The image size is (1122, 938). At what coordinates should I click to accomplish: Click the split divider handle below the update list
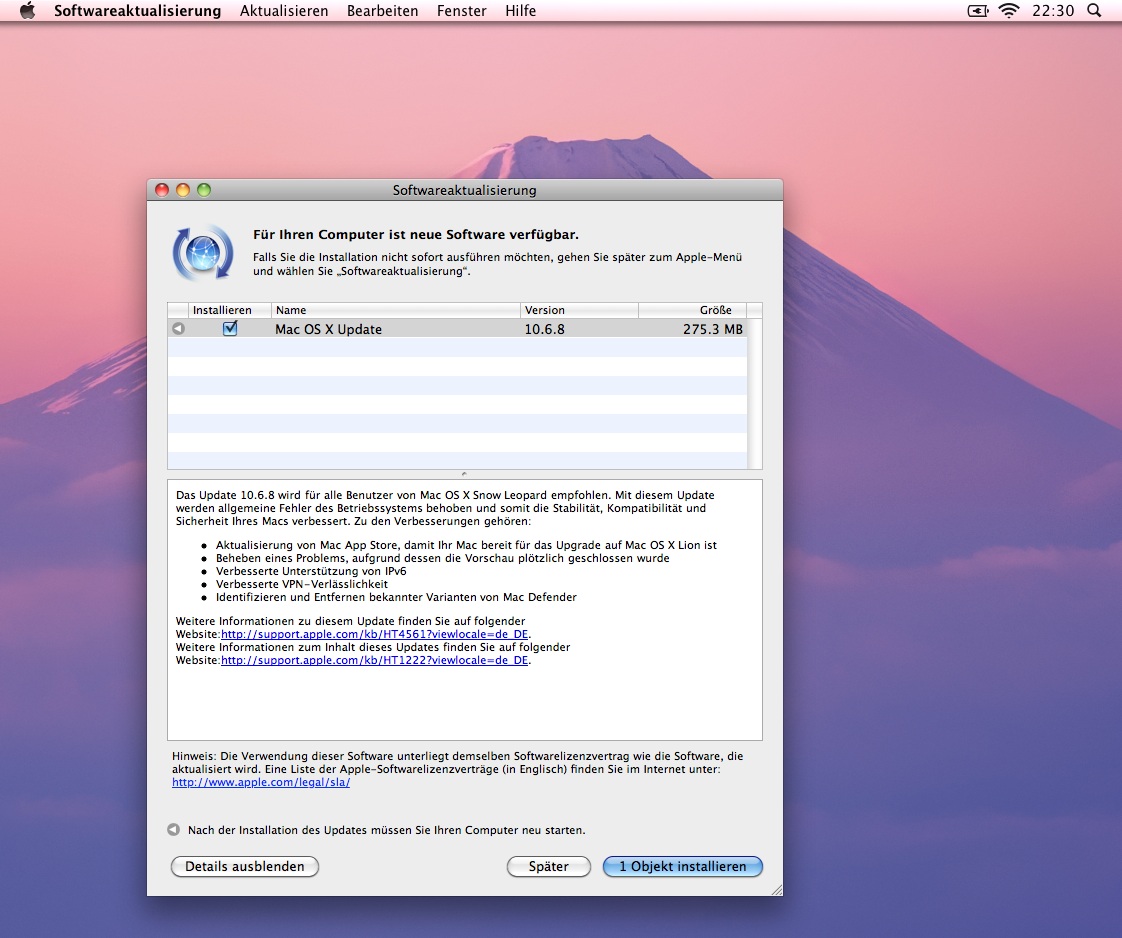(464, 474)
